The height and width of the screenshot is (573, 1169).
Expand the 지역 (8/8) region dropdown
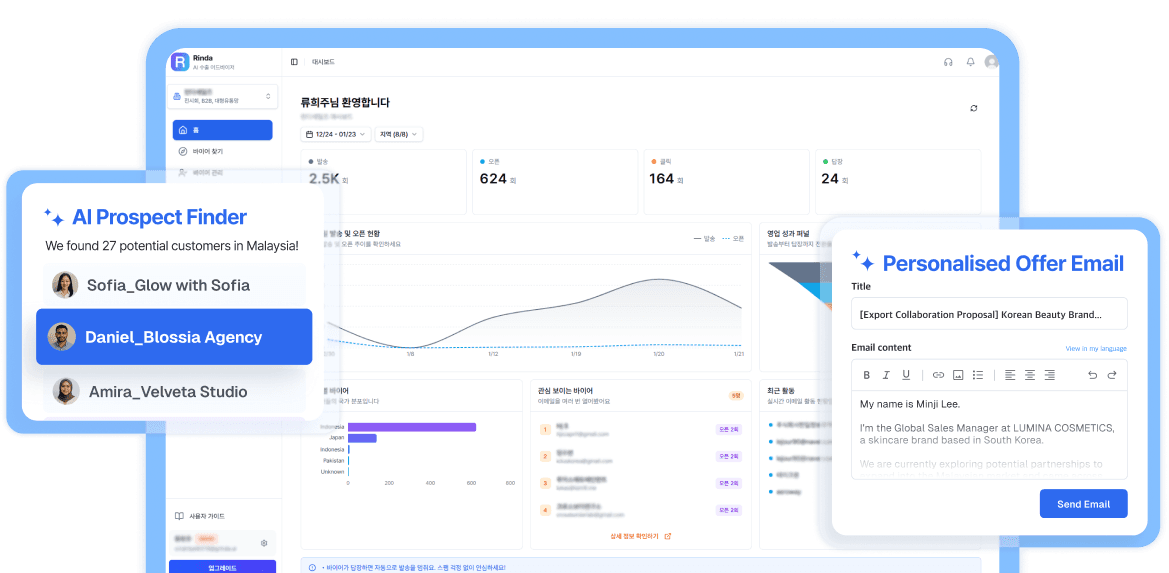click(x=399, y=134)
